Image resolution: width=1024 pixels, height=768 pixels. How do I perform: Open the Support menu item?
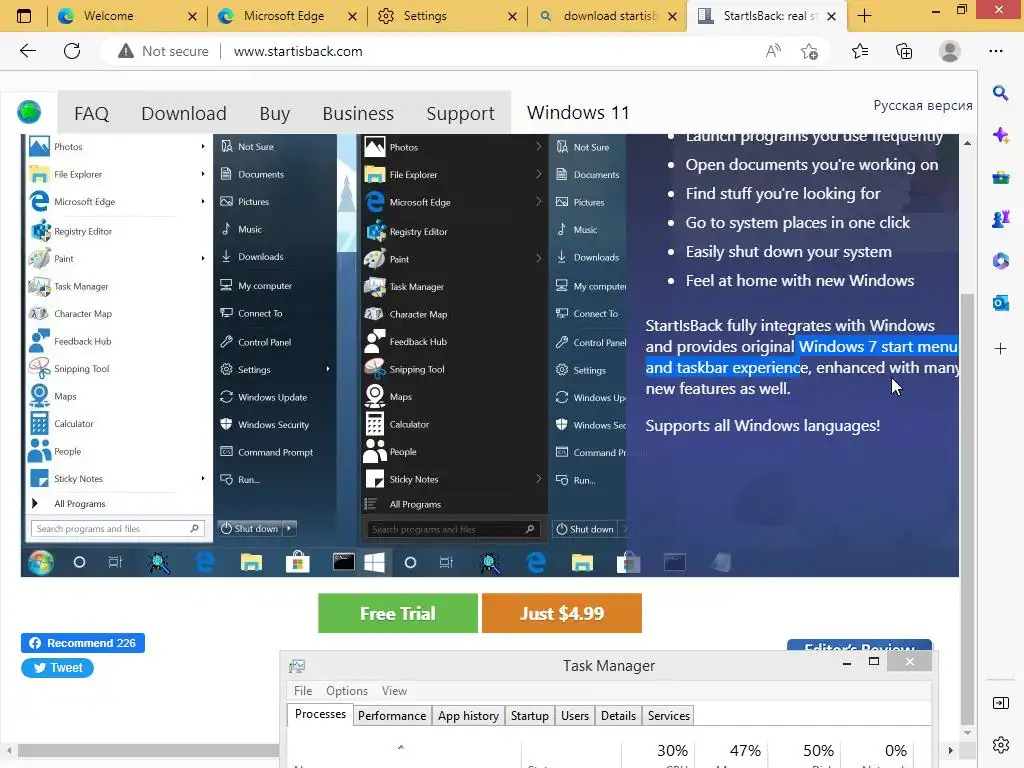(x=460, y=114)
